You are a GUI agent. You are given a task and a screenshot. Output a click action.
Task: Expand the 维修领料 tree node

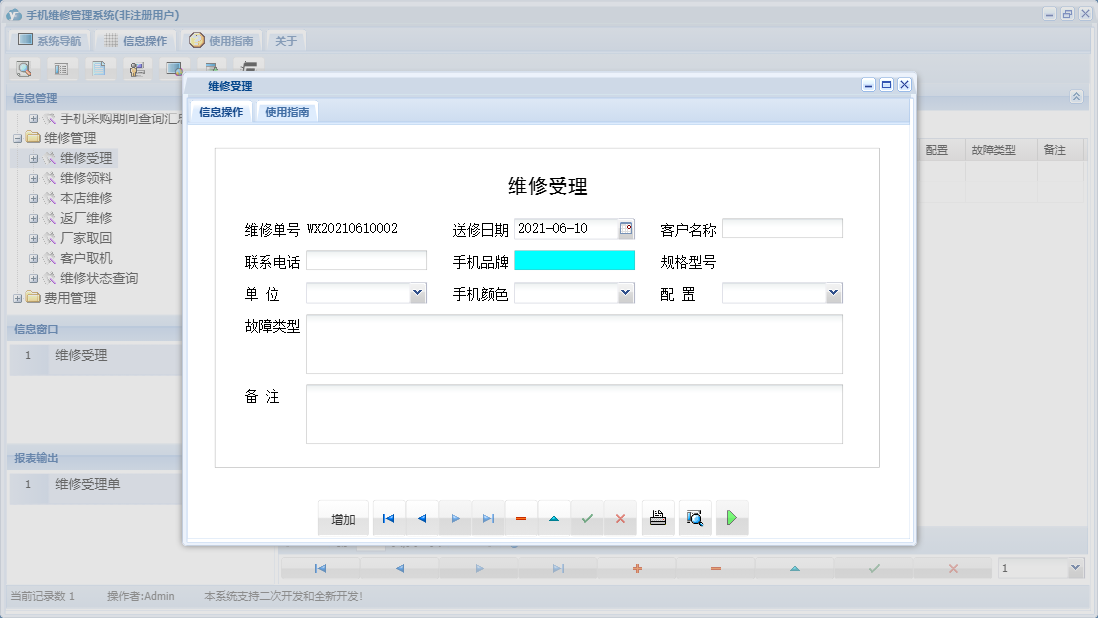pyautogui.click(x=33, y=178)
